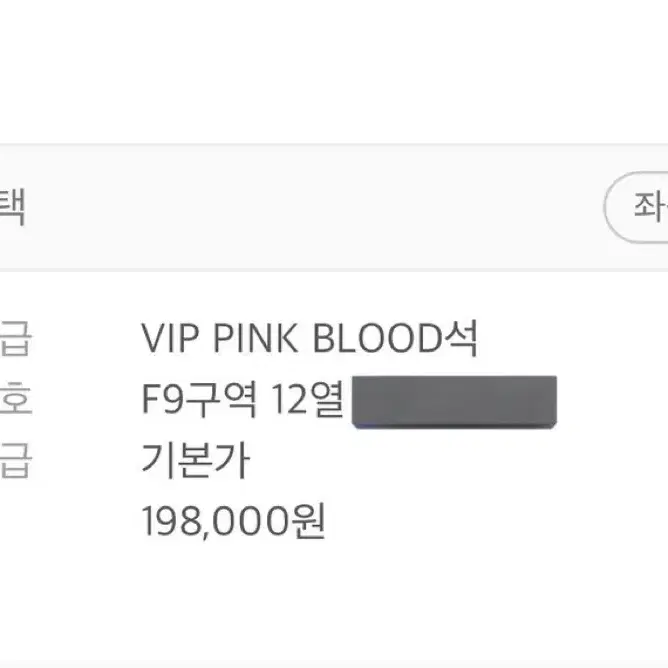The height and width of the screenshot is (668, 668).
Task: Click the 원 currency character
Action: [x=308, y=521]
